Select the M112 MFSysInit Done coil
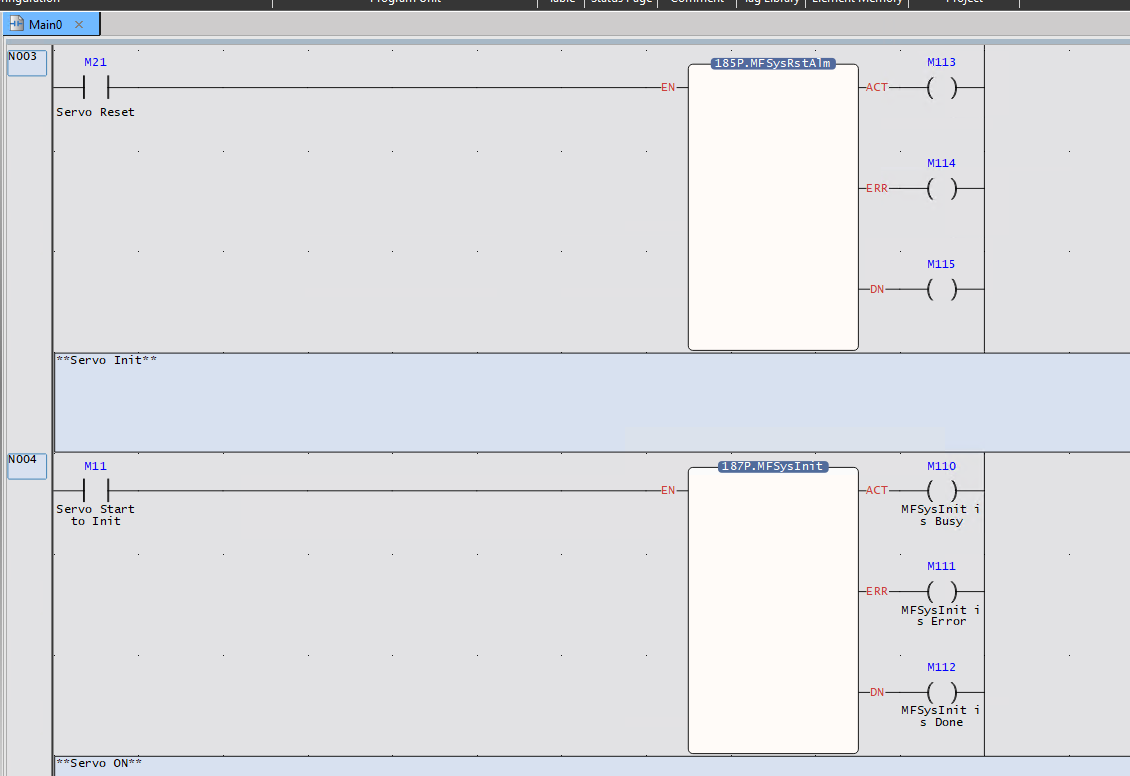 [x=941, y=693]
